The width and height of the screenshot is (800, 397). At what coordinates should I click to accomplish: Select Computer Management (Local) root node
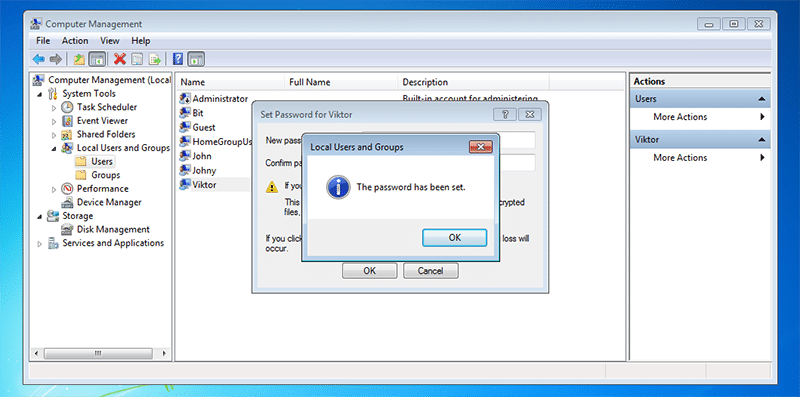109,80
